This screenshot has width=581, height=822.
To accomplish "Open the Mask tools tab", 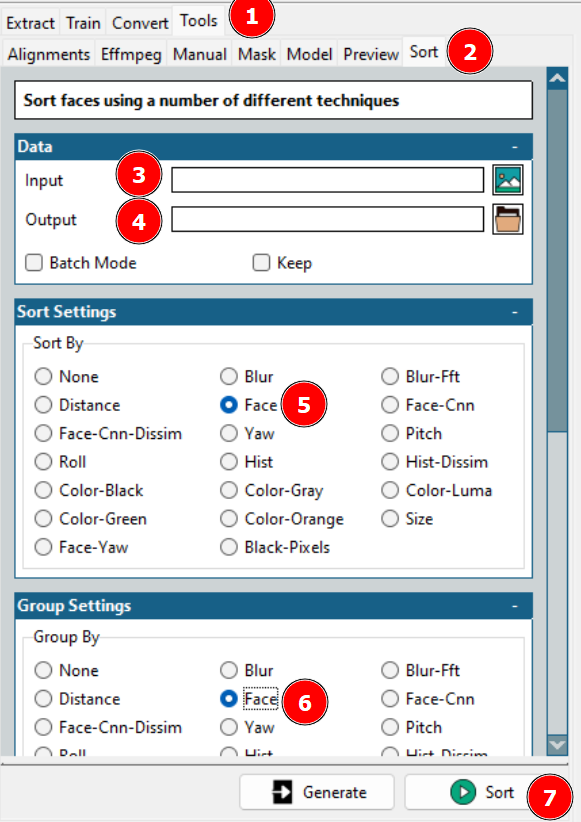I will [x=256, y=54].
